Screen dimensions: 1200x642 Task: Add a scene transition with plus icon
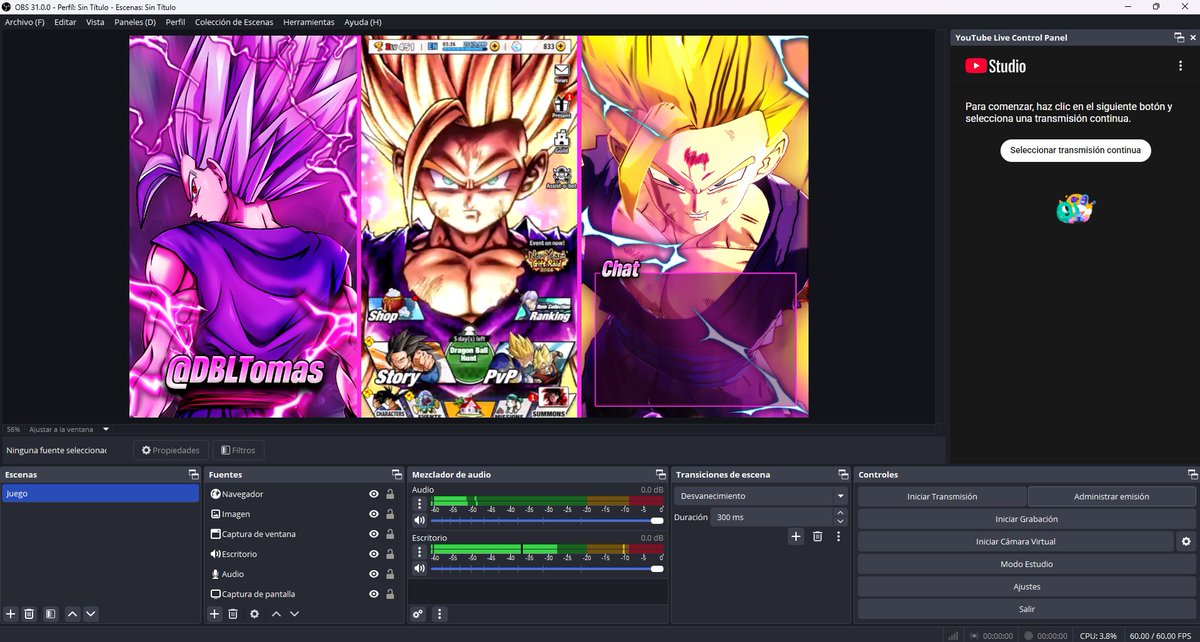point(796,536)
